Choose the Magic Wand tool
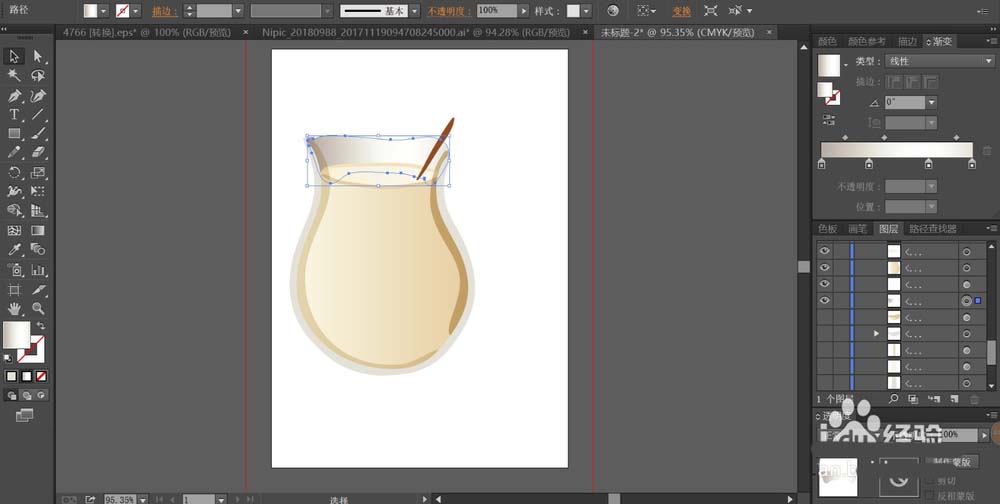1000x504 pixels. (14, 76)
